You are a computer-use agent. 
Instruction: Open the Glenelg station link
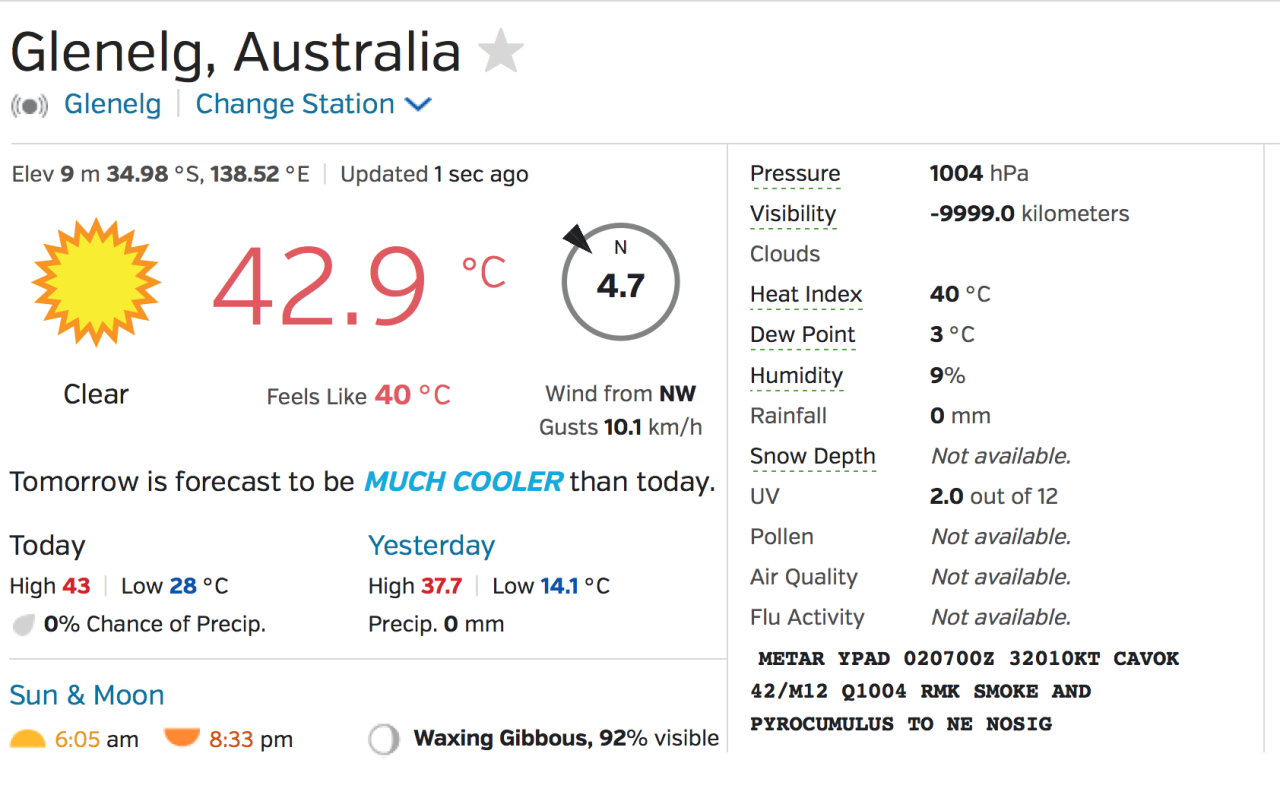click(112, 104)
